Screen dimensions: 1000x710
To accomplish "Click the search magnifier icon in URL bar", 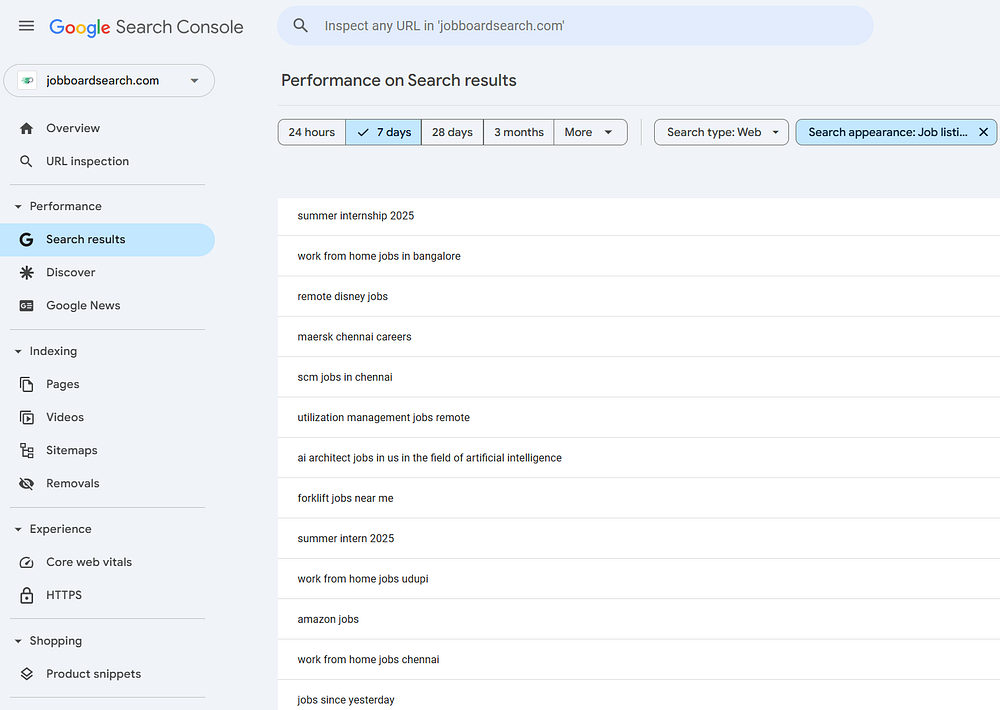I will (300, 26).
